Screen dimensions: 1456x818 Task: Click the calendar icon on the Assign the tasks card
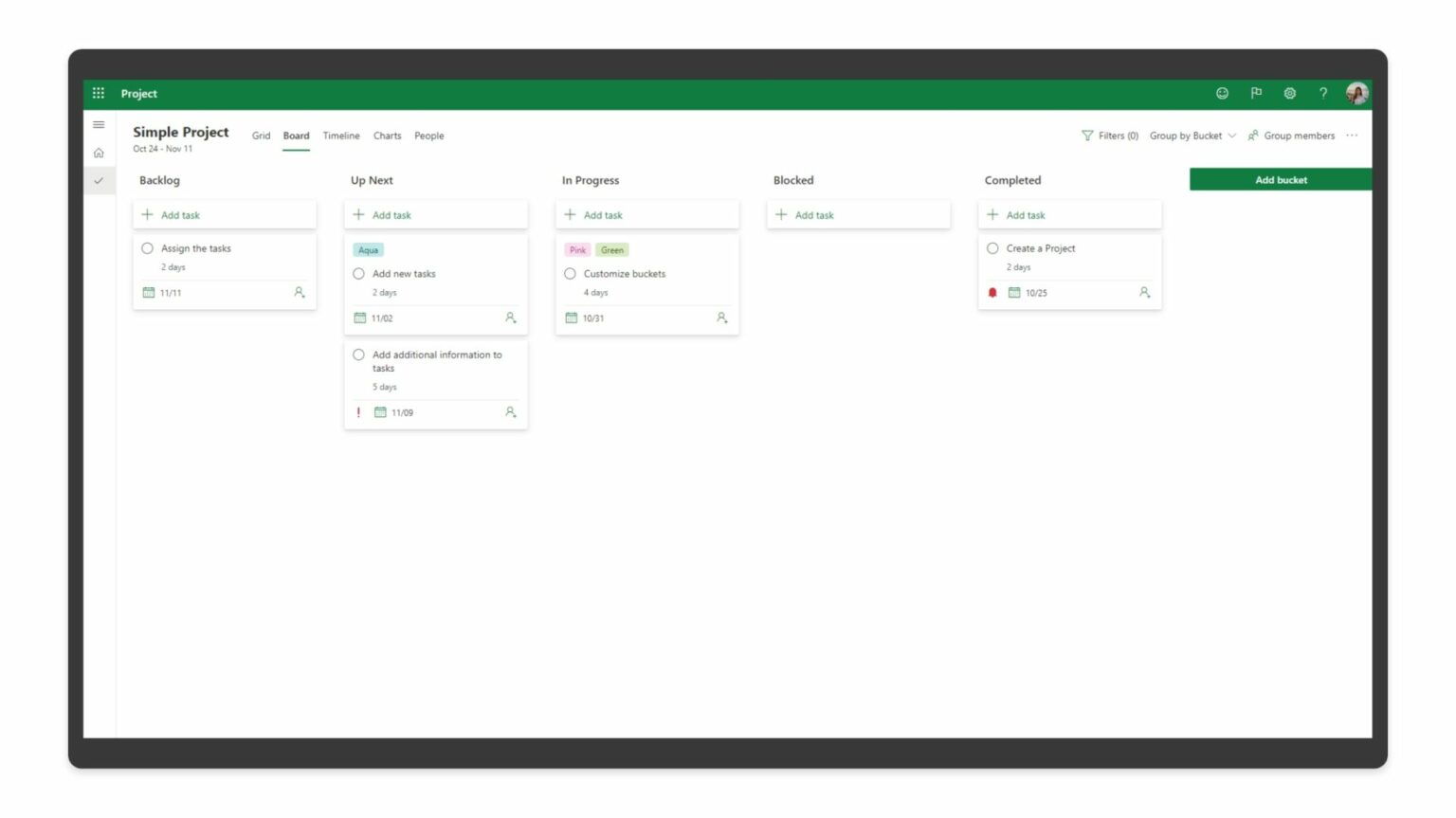[150, 292]
